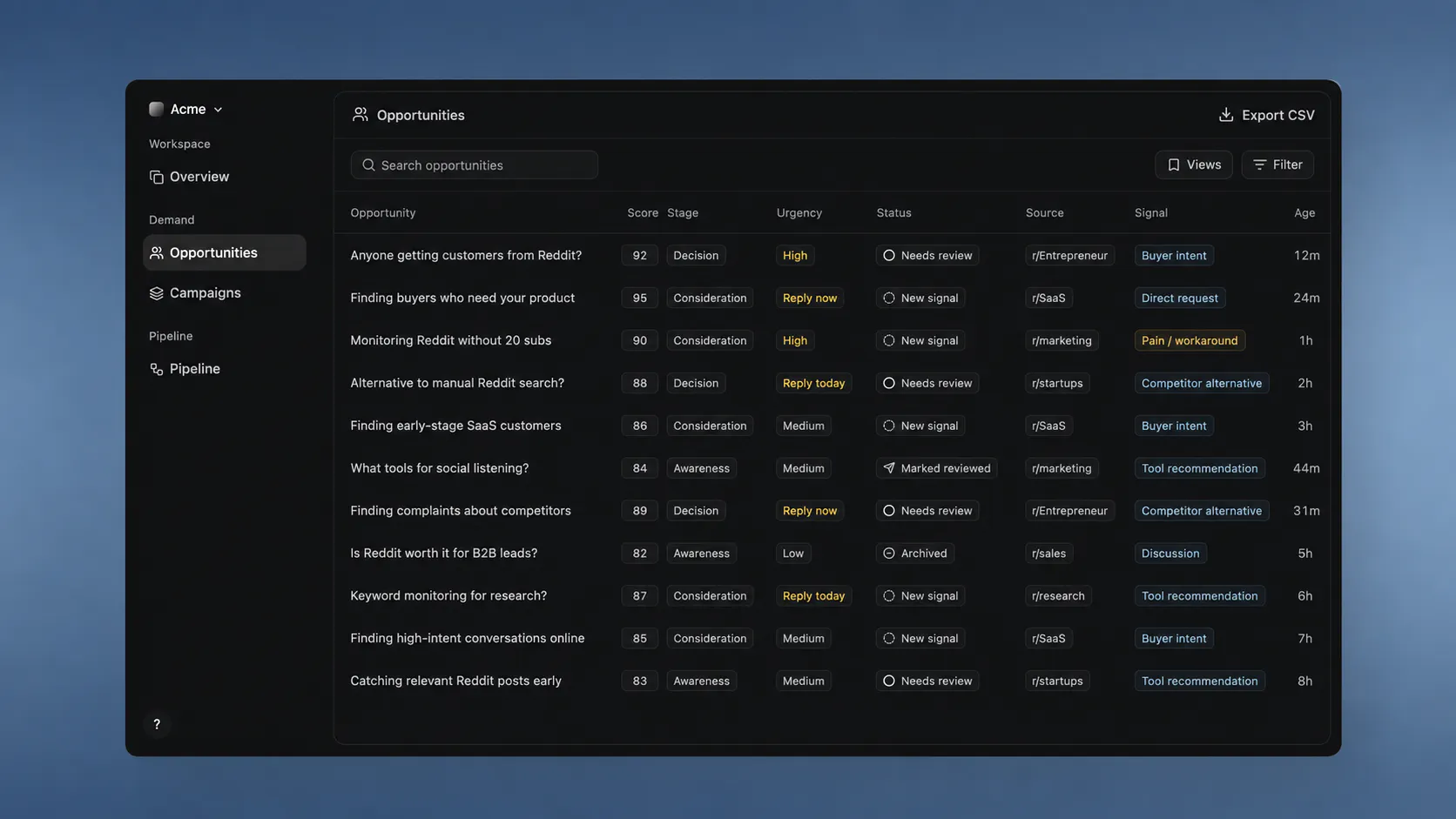The width and height of the screenshot is (1456, 819).
Task: Click the 'Marked reviewed' status badge
Action: [x=937, y=468]
